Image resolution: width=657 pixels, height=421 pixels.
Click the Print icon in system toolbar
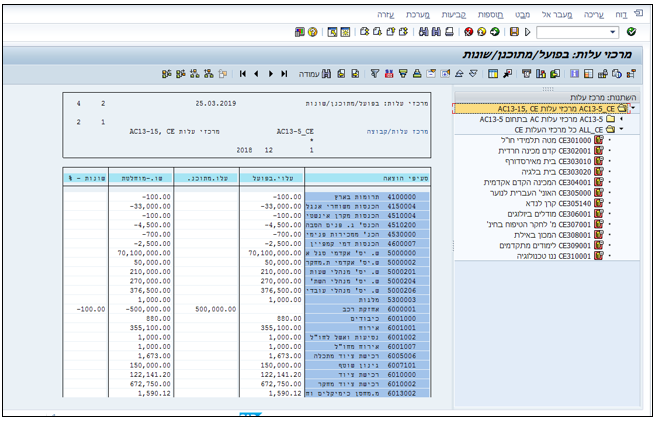(450, 32)
